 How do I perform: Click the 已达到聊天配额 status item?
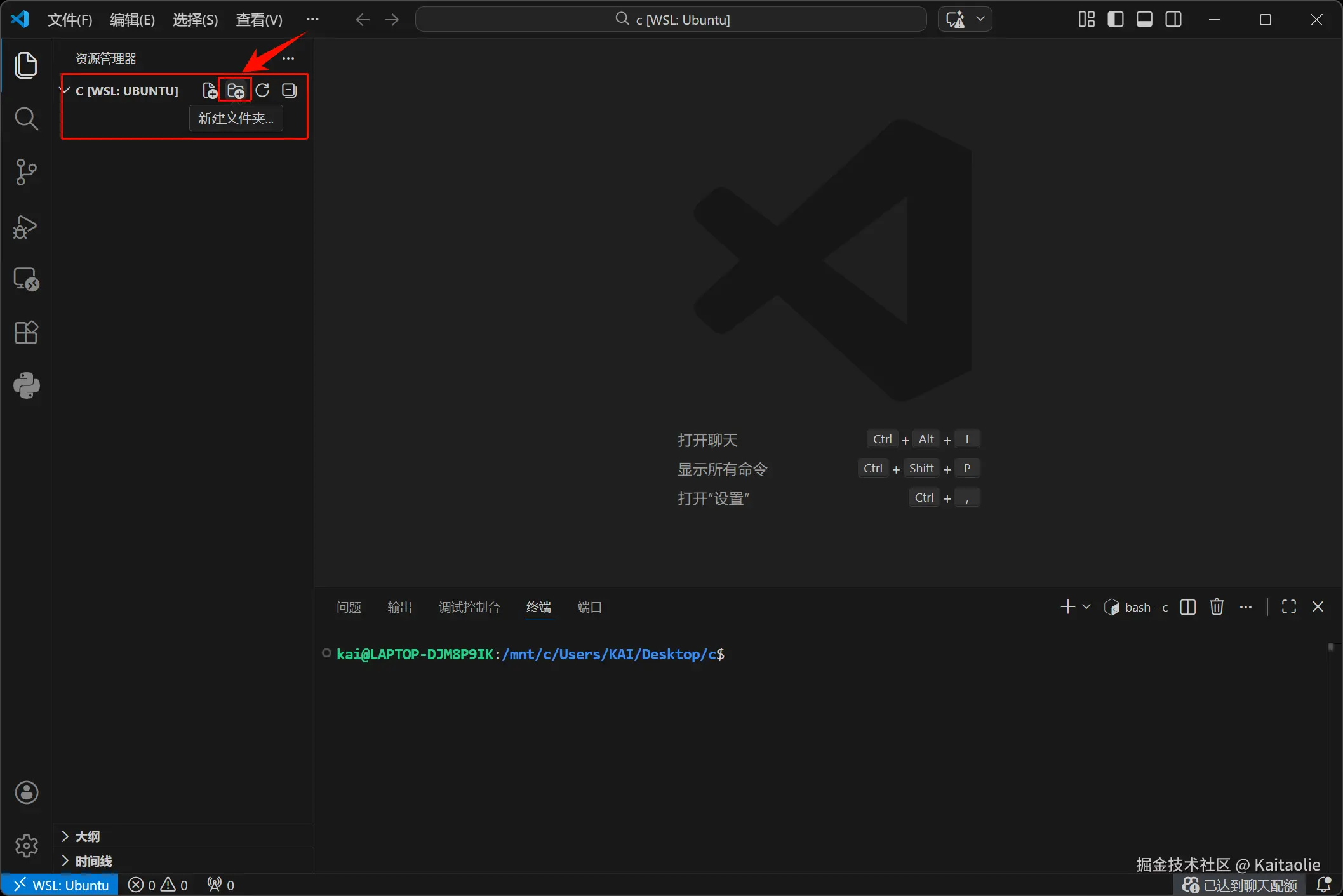tap(1241, 885)
